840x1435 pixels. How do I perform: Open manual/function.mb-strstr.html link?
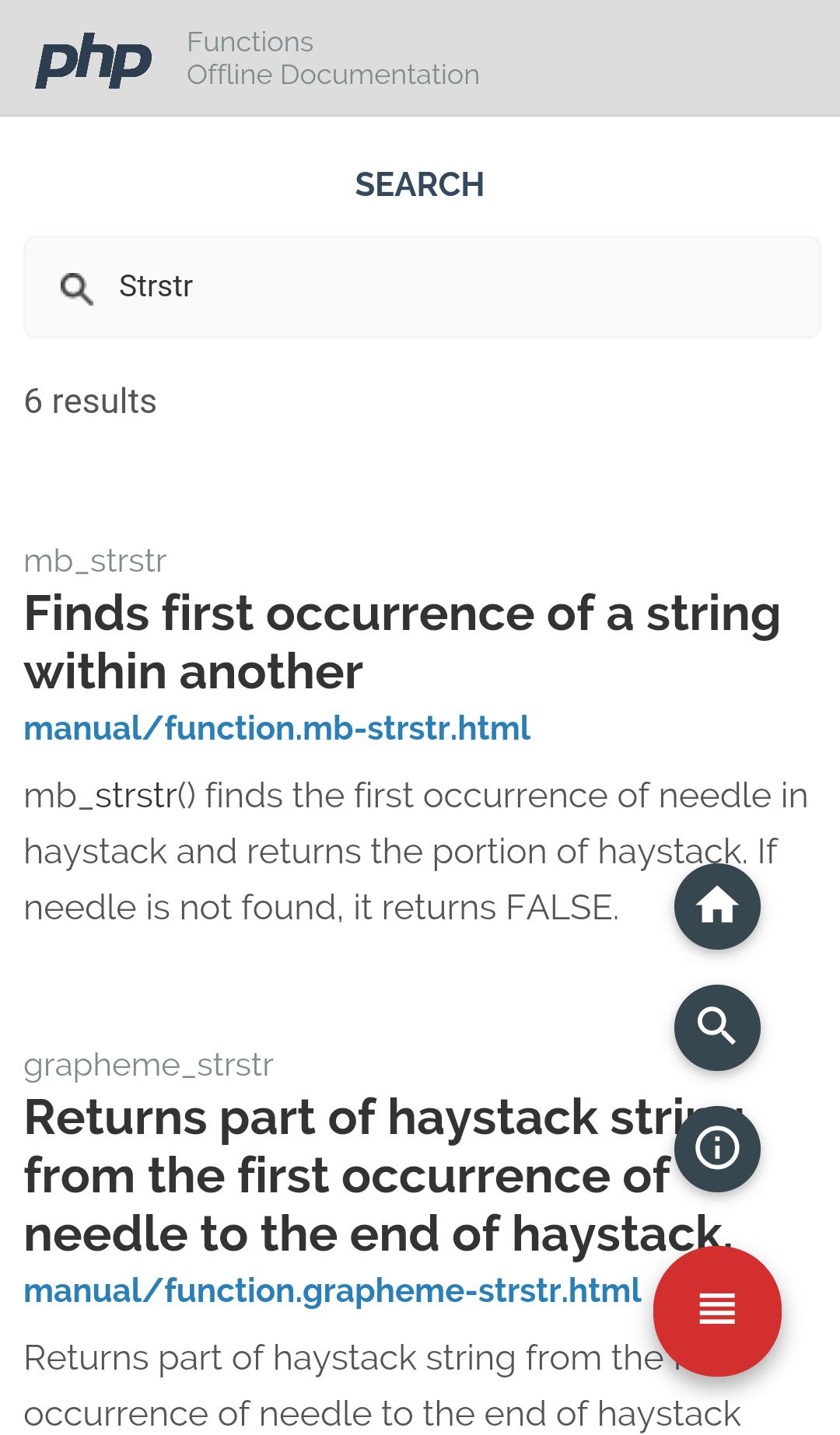point(277,728)
